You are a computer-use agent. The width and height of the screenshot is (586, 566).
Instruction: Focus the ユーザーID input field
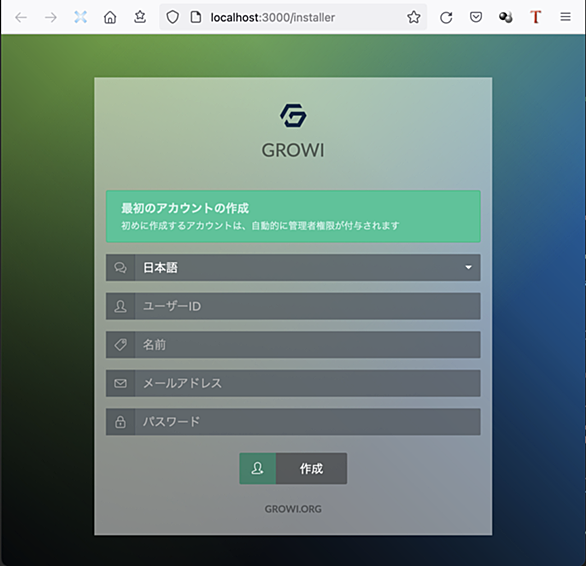point(307,306)
